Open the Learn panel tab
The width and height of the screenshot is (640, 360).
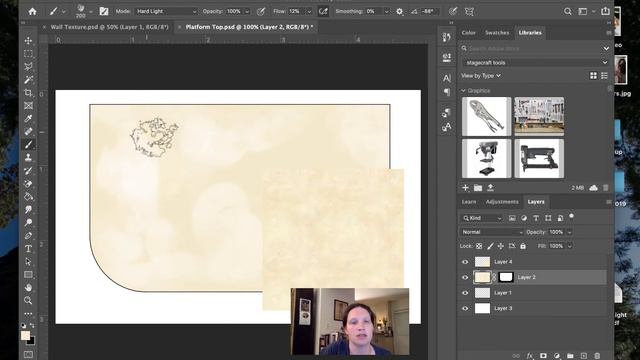tap(469, 202)
